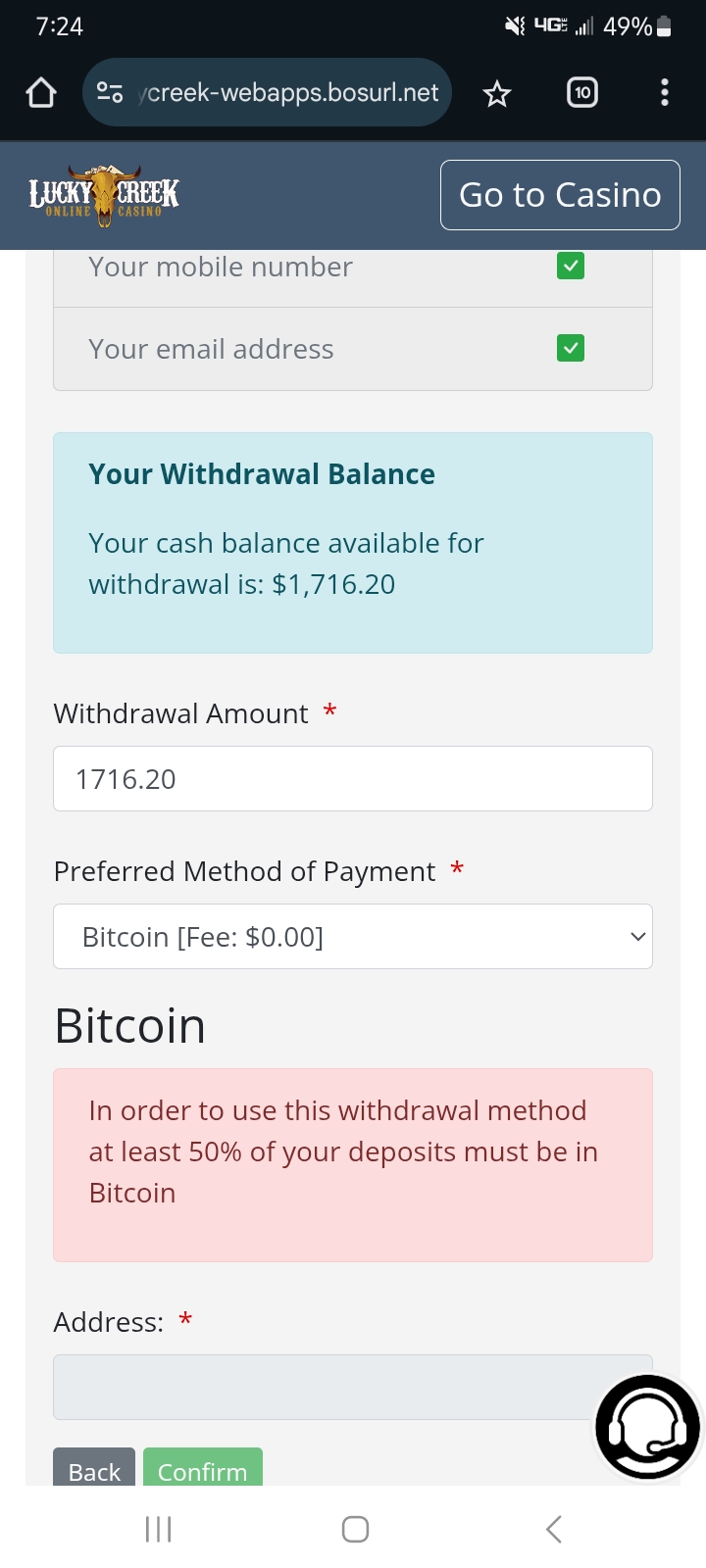Tap the browser home icon
The height and width of the screenshot is (1568, 706).
(41, 93)
